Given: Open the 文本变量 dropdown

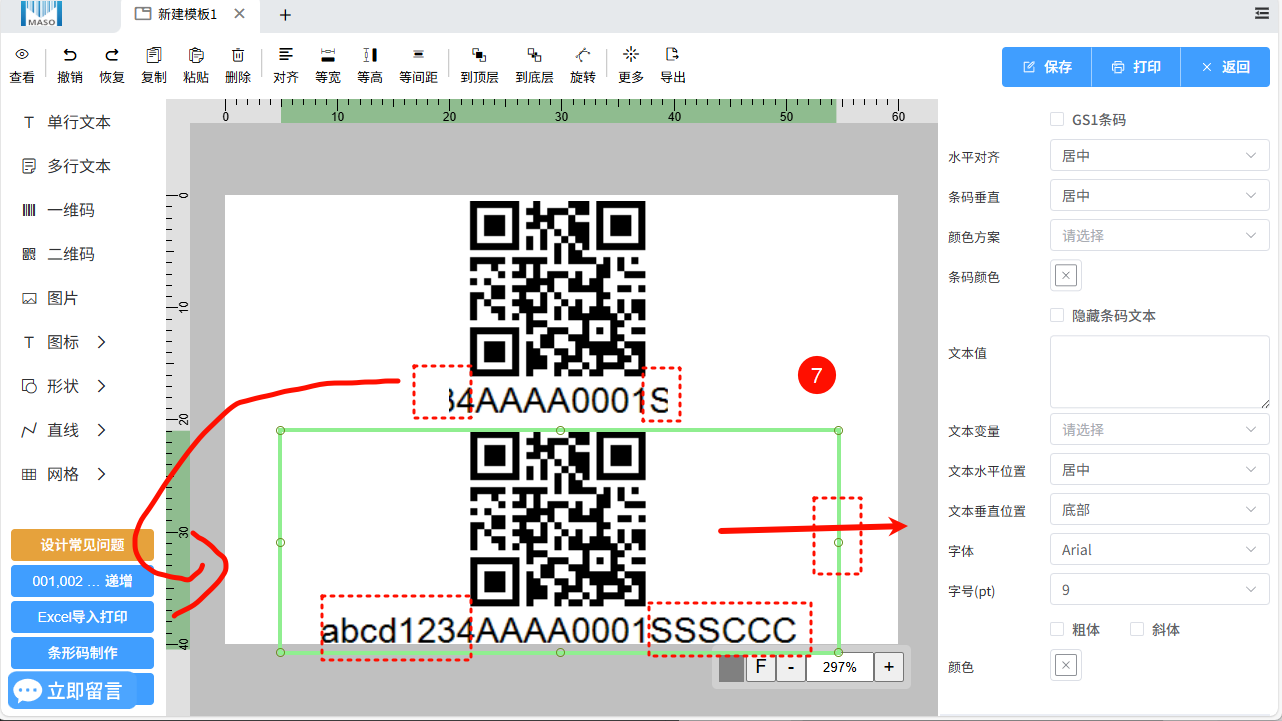Looking at the screenshot, I should tap(1160, 430).
